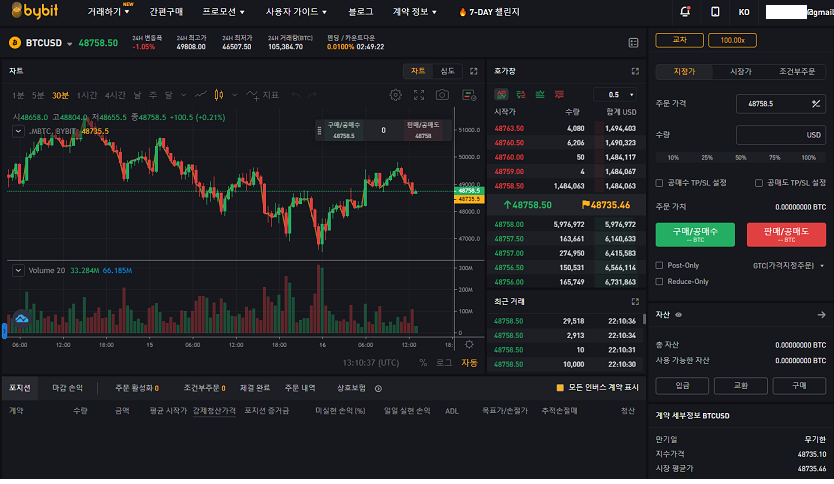
Task: Enable buy/long TP/SL checkbox
Action: pyautogui.click(x=660, y=183)
